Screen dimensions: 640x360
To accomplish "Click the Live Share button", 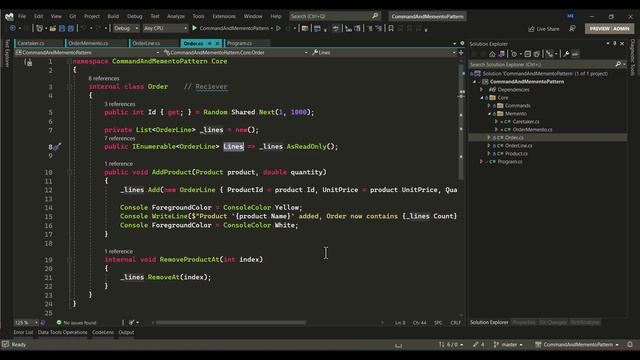I will pos(544,29).
